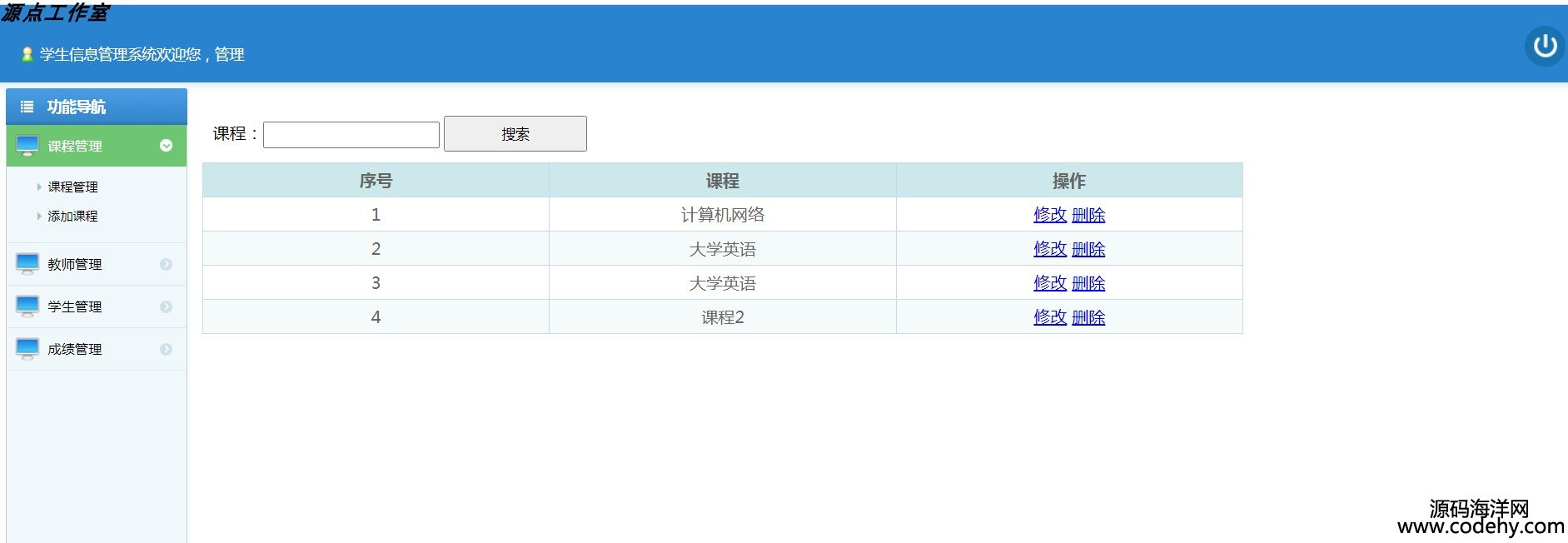Expand the 成绩管理 section arrow

pyautogui.click(x=167, y=349)
